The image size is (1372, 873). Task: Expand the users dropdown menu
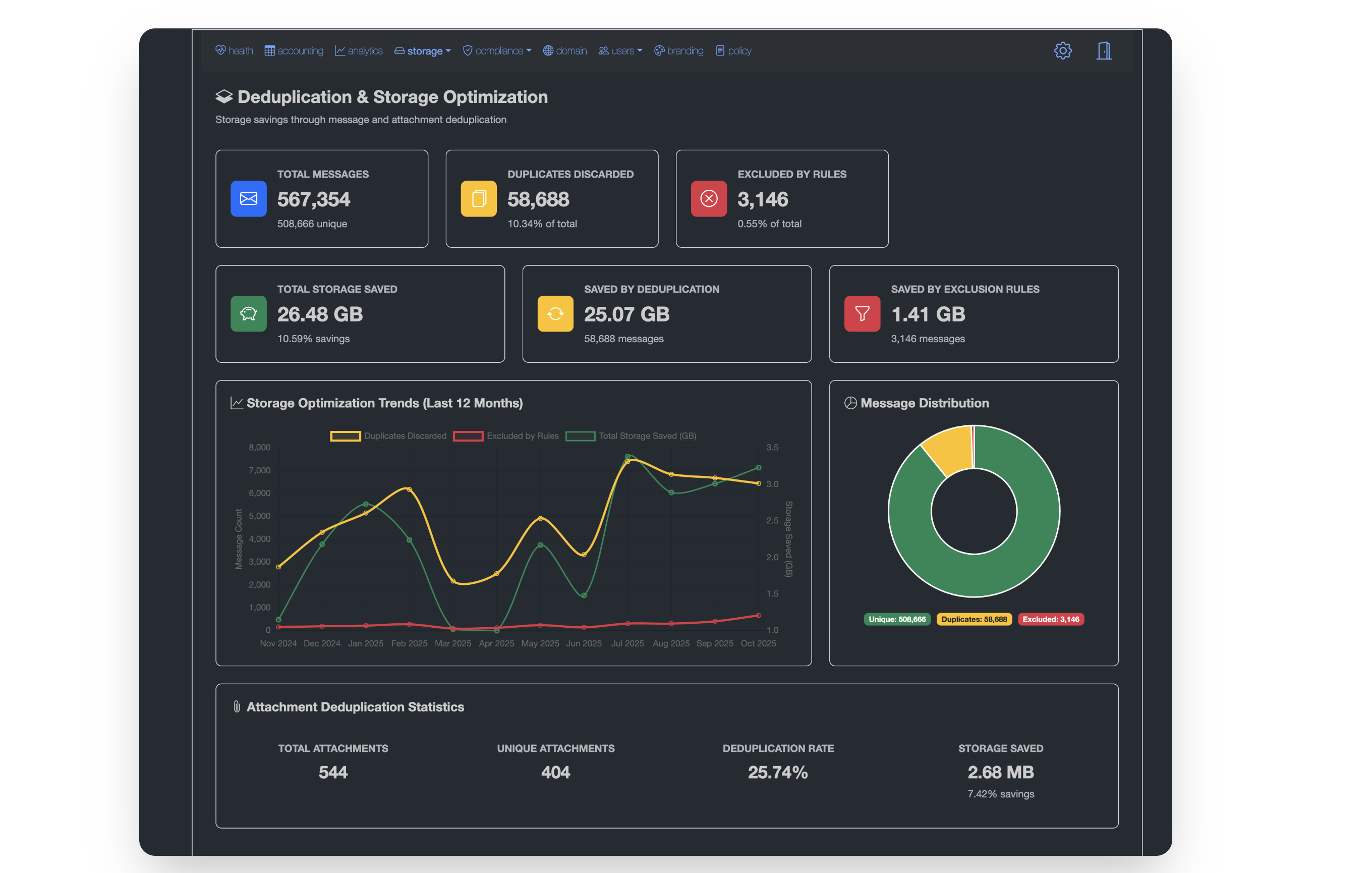coord(620,51)
